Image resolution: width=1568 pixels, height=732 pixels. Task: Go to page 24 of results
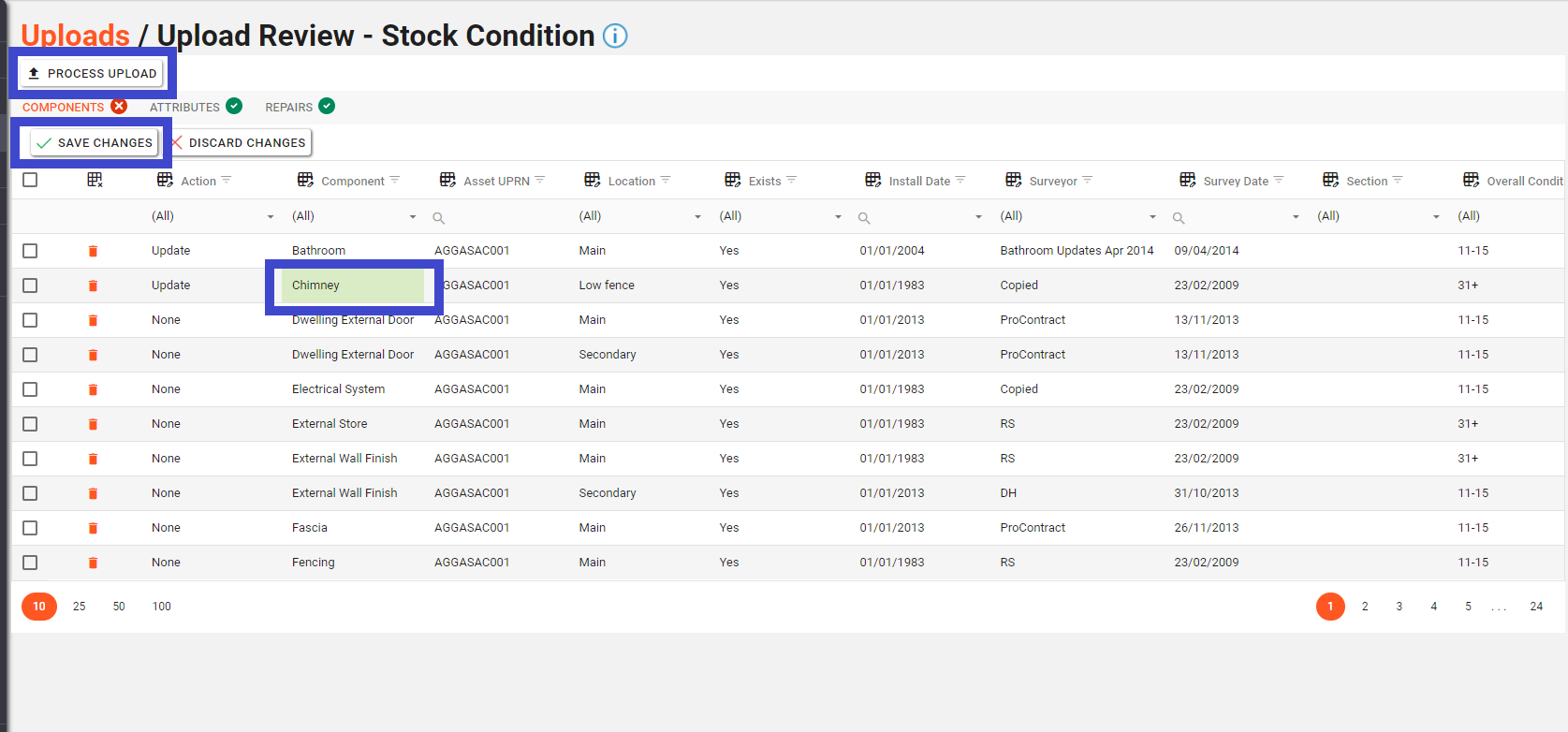(x=1536, y=607)
